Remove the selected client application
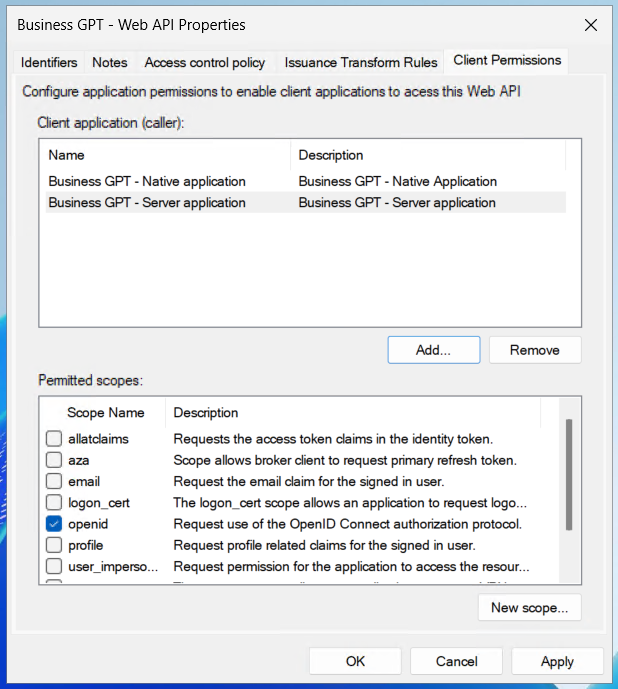The image size is (618, 689). click(x=535, y=350)
